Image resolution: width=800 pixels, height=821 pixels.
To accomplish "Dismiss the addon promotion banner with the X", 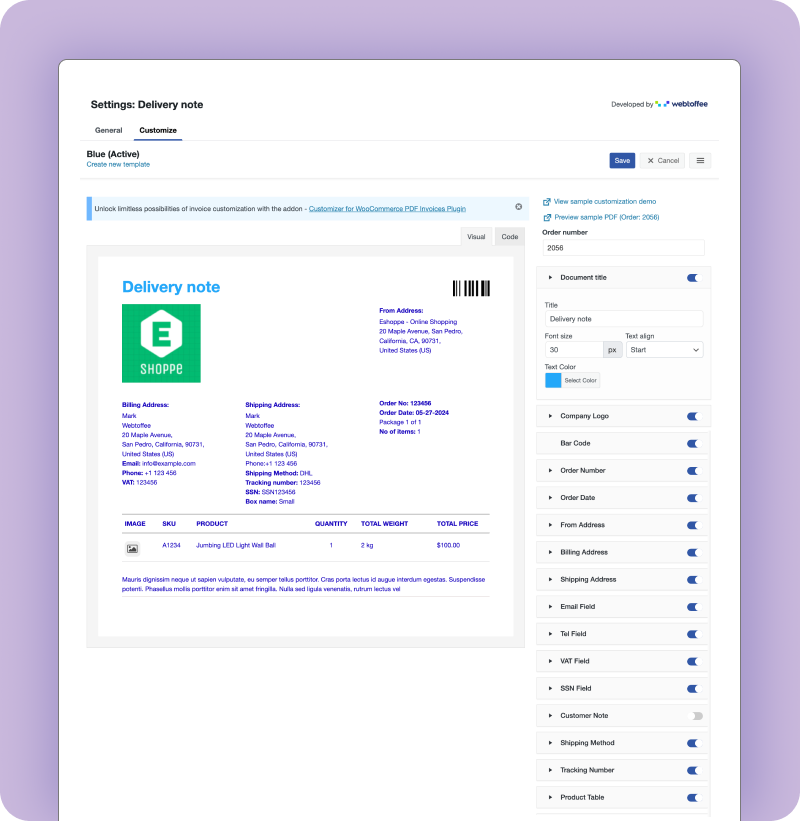I will point(518,207).
